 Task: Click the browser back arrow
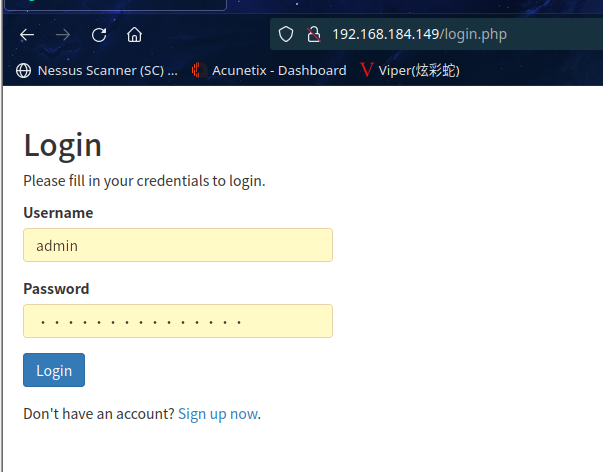tap(27, 35)
